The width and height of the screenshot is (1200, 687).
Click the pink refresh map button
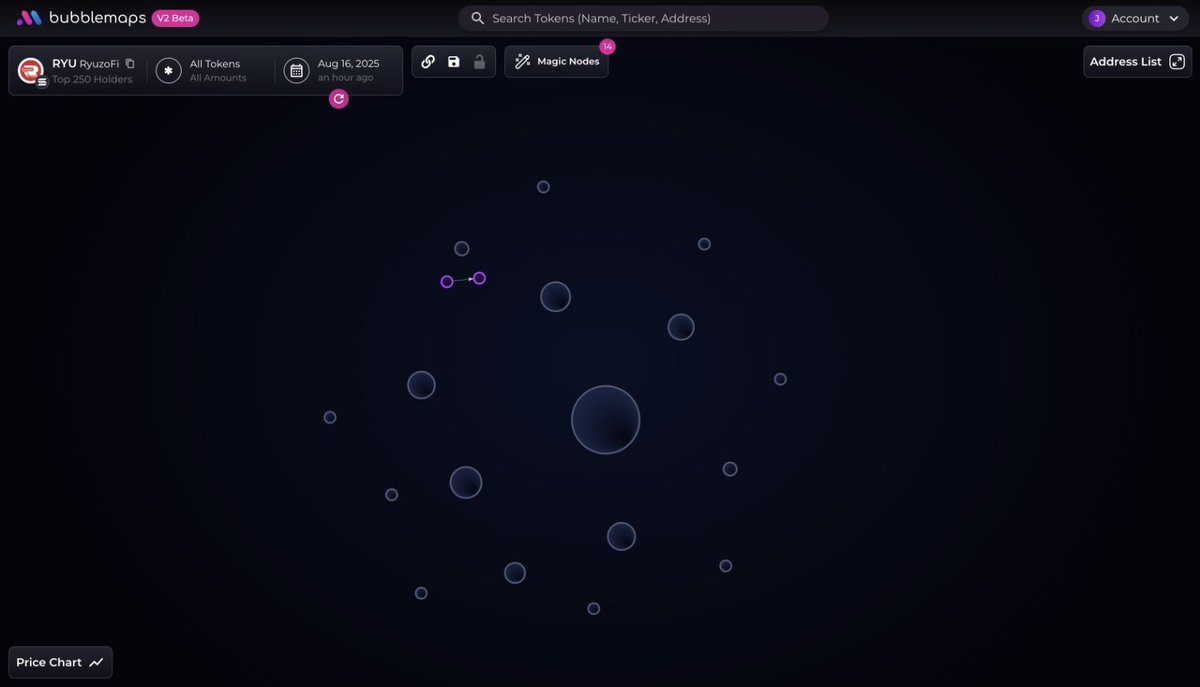tap(339, 99)
